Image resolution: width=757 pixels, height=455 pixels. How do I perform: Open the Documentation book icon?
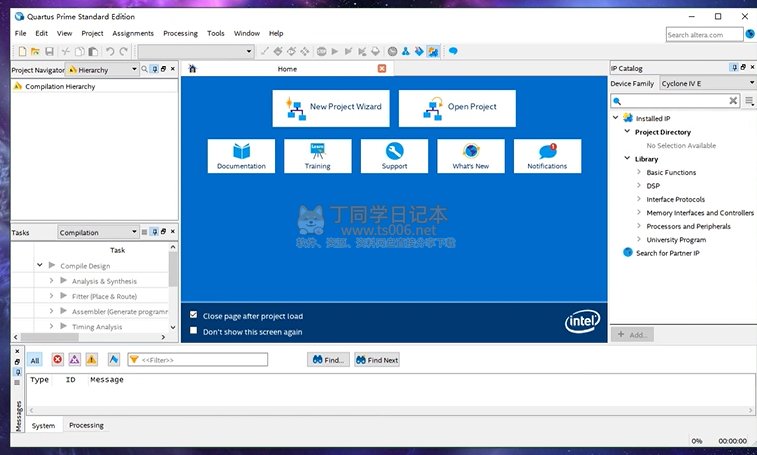[241, 151]
